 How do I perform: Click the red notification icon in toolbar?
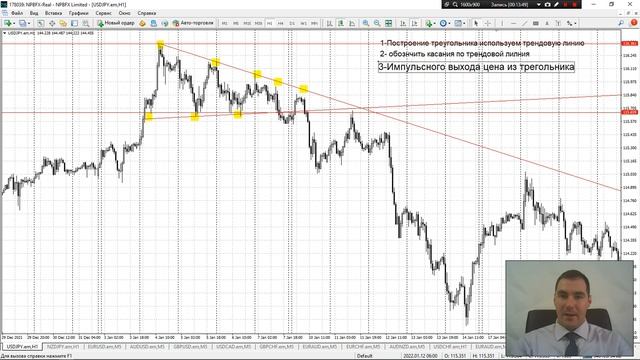pos(633,23)
